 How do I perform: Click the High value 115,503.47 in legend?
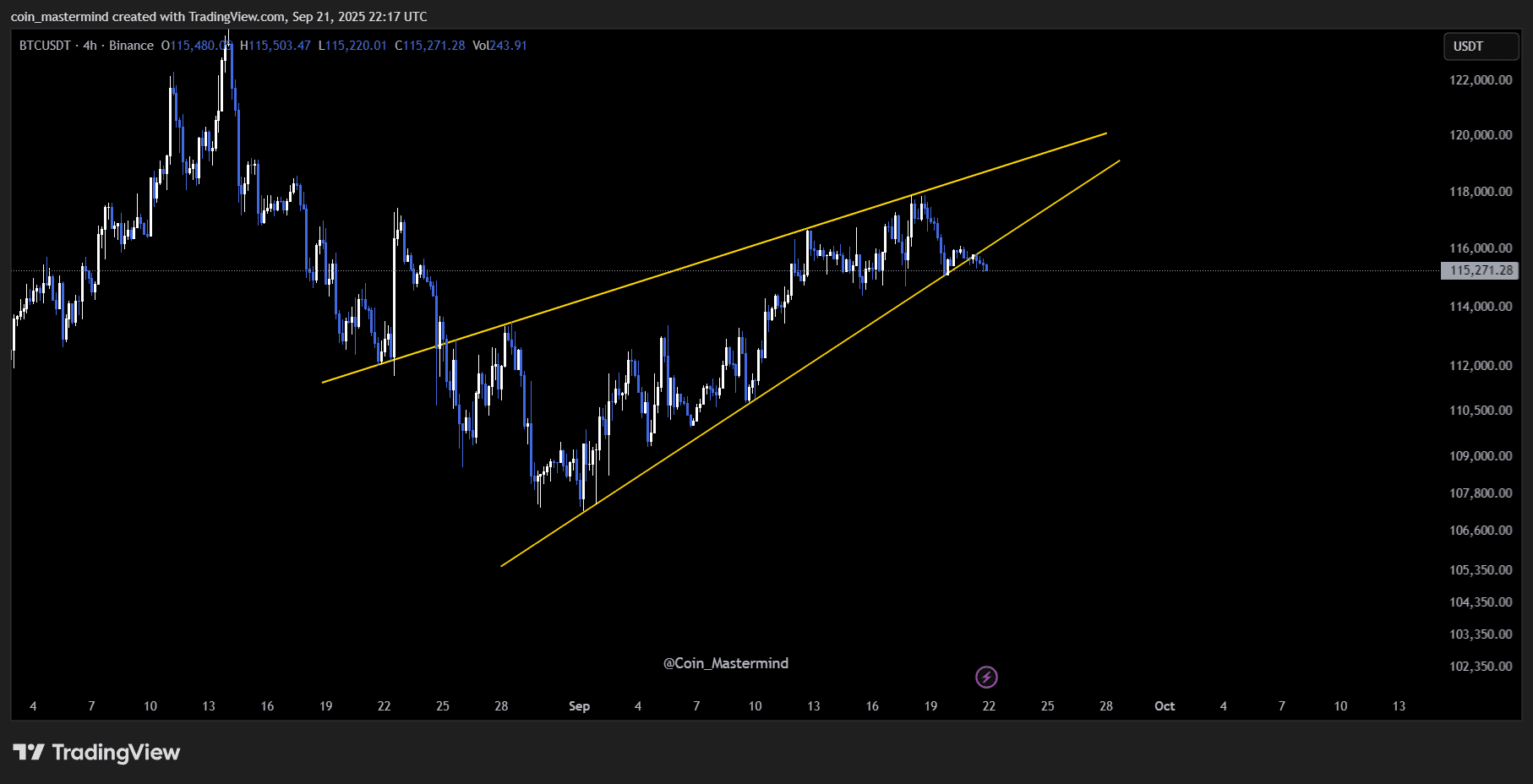click(280, 46)
